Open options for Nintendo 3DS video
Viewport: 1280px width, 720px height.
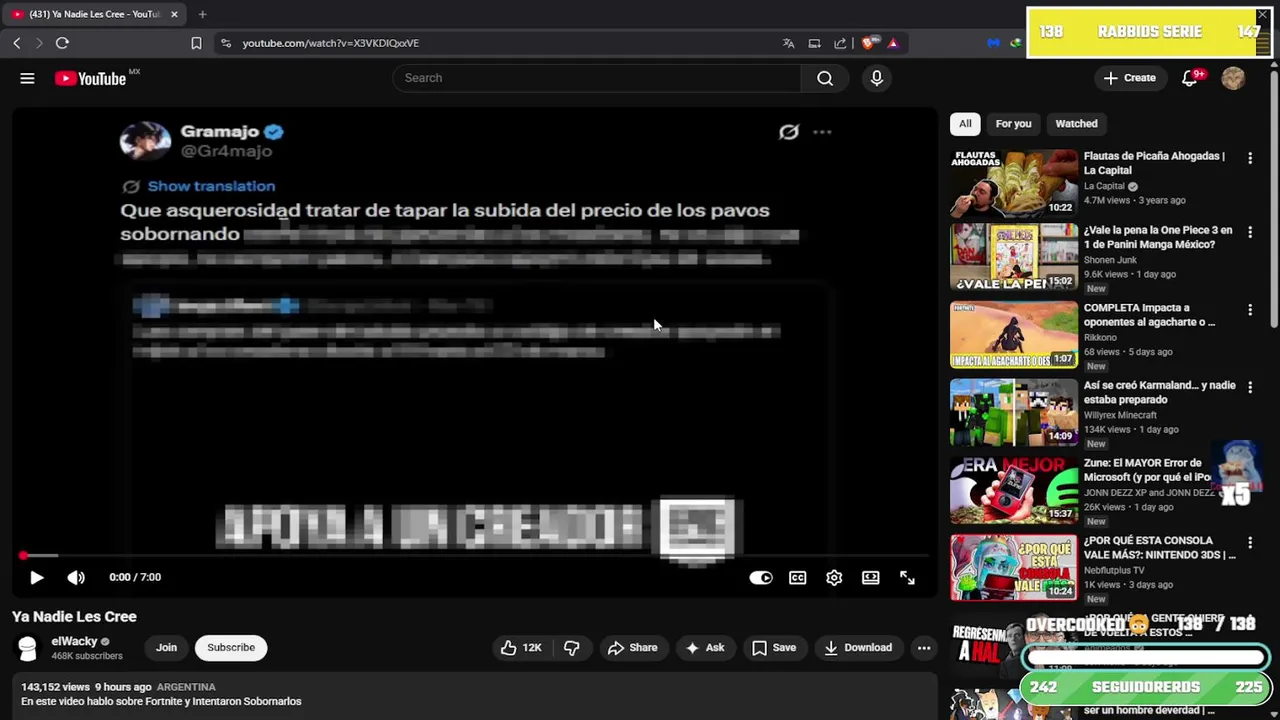pyautogui.click(x=1250, y=542)
